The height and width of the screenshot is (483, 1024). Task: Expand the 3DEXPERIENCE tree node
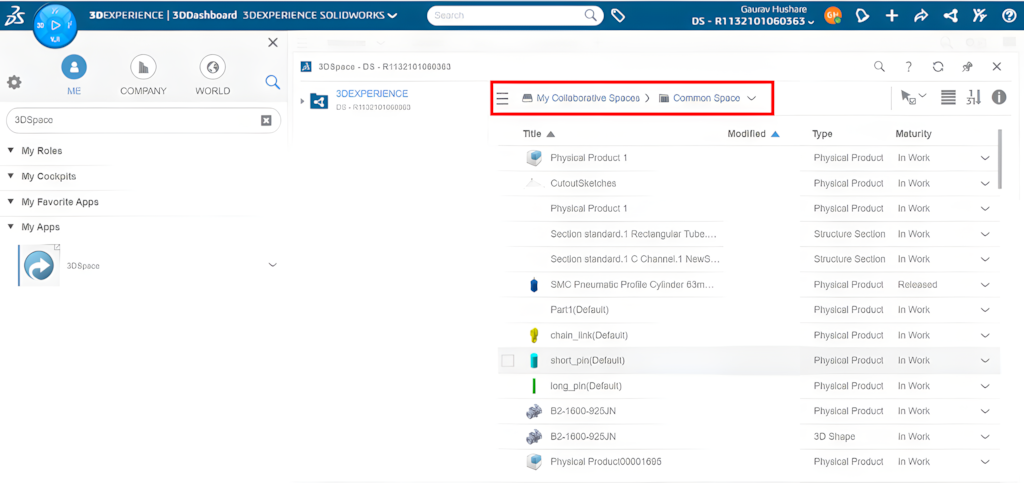pyautogui.click(x=302, y=101)
